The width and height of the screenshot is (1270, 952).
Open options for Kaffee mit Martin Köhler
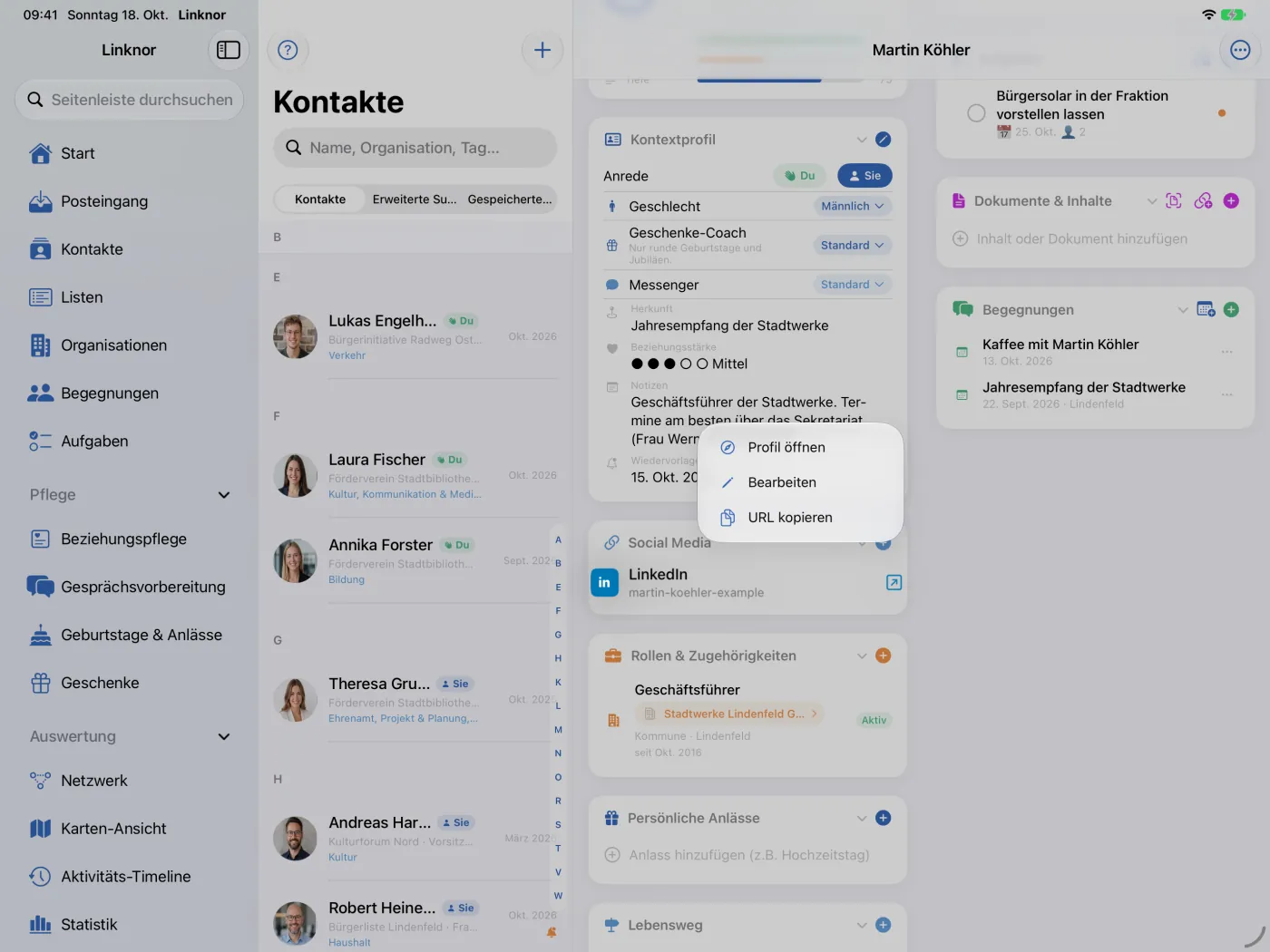pyautogui.click(x=1226, y=352)
